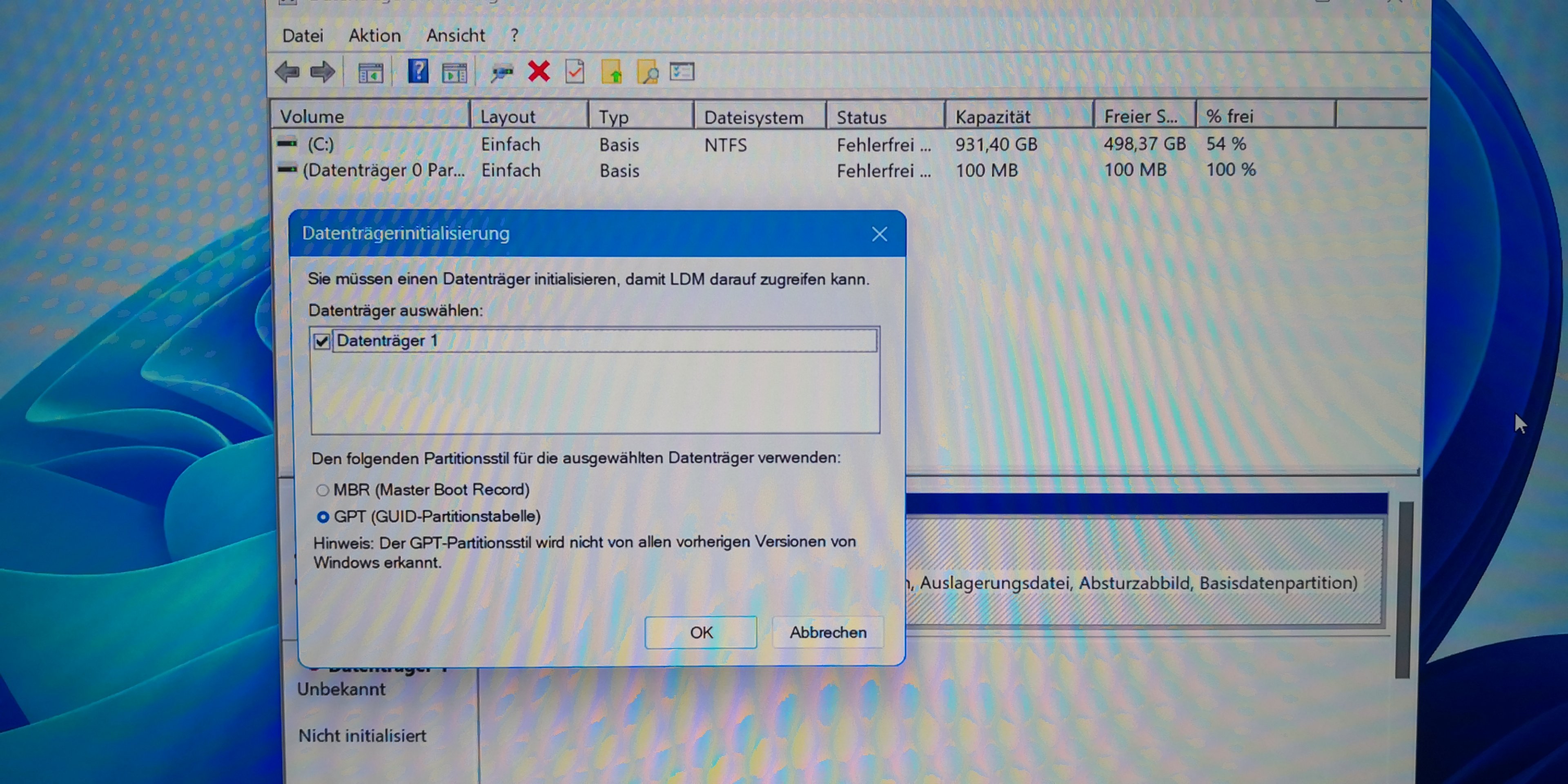Open the Ansicht menu
The width and height of the screenshot is (1568, 784).
pyautogui.click(x=455, y=36)
